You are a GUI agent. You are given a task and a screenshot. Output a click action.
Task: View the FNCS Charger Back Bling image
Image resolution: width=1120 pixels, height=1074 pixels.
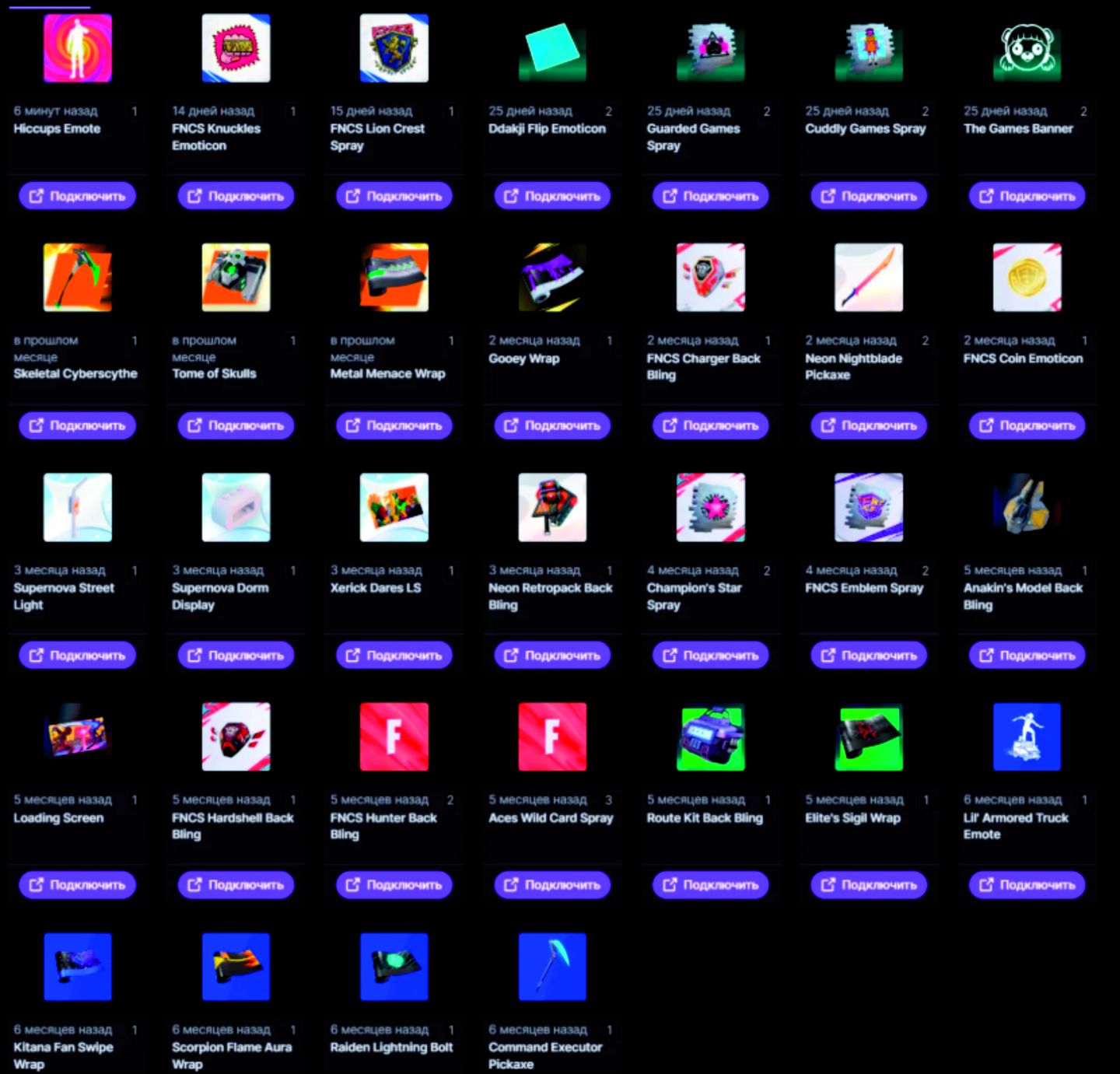tap(711, 278)
